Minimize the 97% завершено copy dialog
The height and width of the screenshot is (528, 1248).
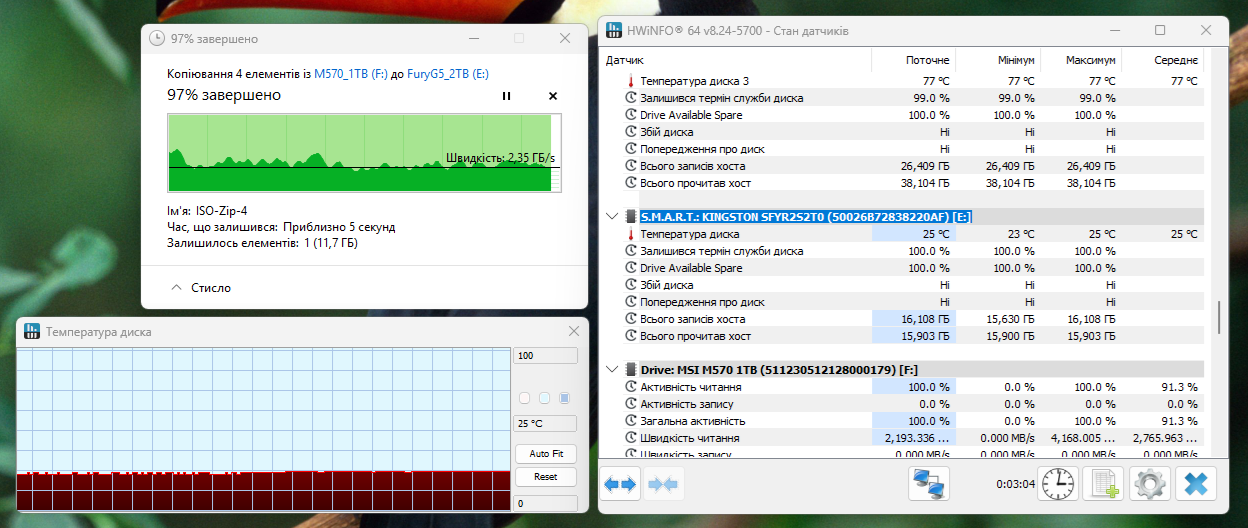point(473,38)
